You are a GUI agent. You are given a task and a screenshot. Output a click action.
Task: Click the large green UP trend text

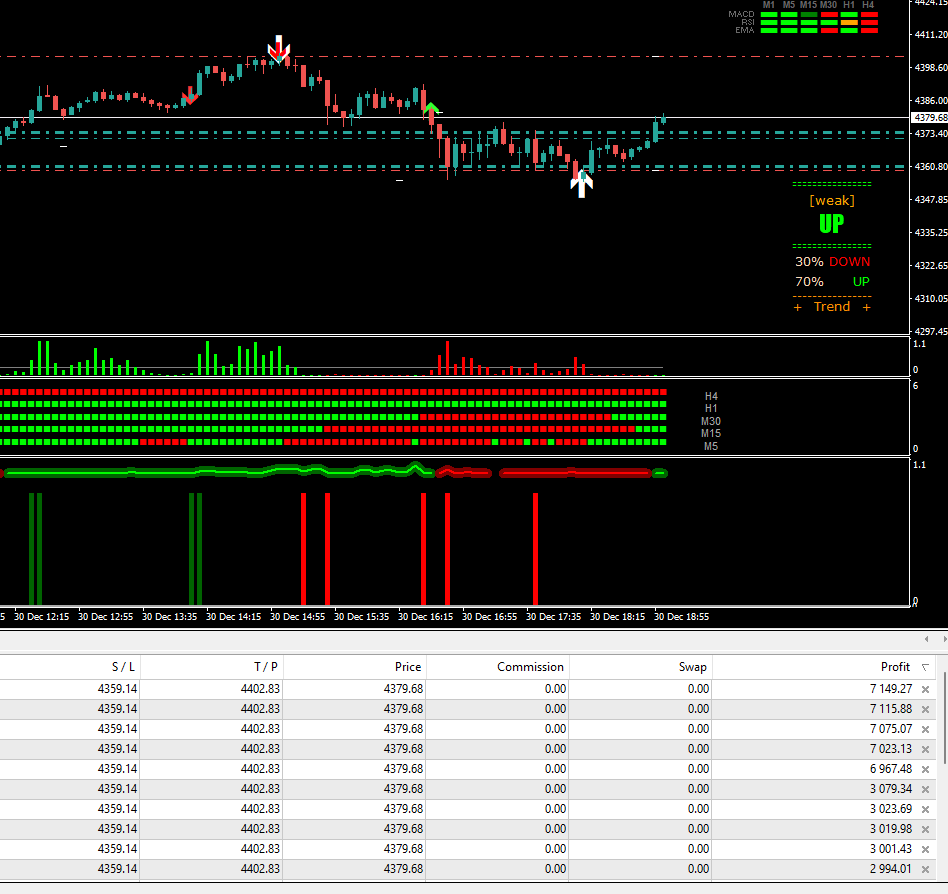click(x=831, y=224)
